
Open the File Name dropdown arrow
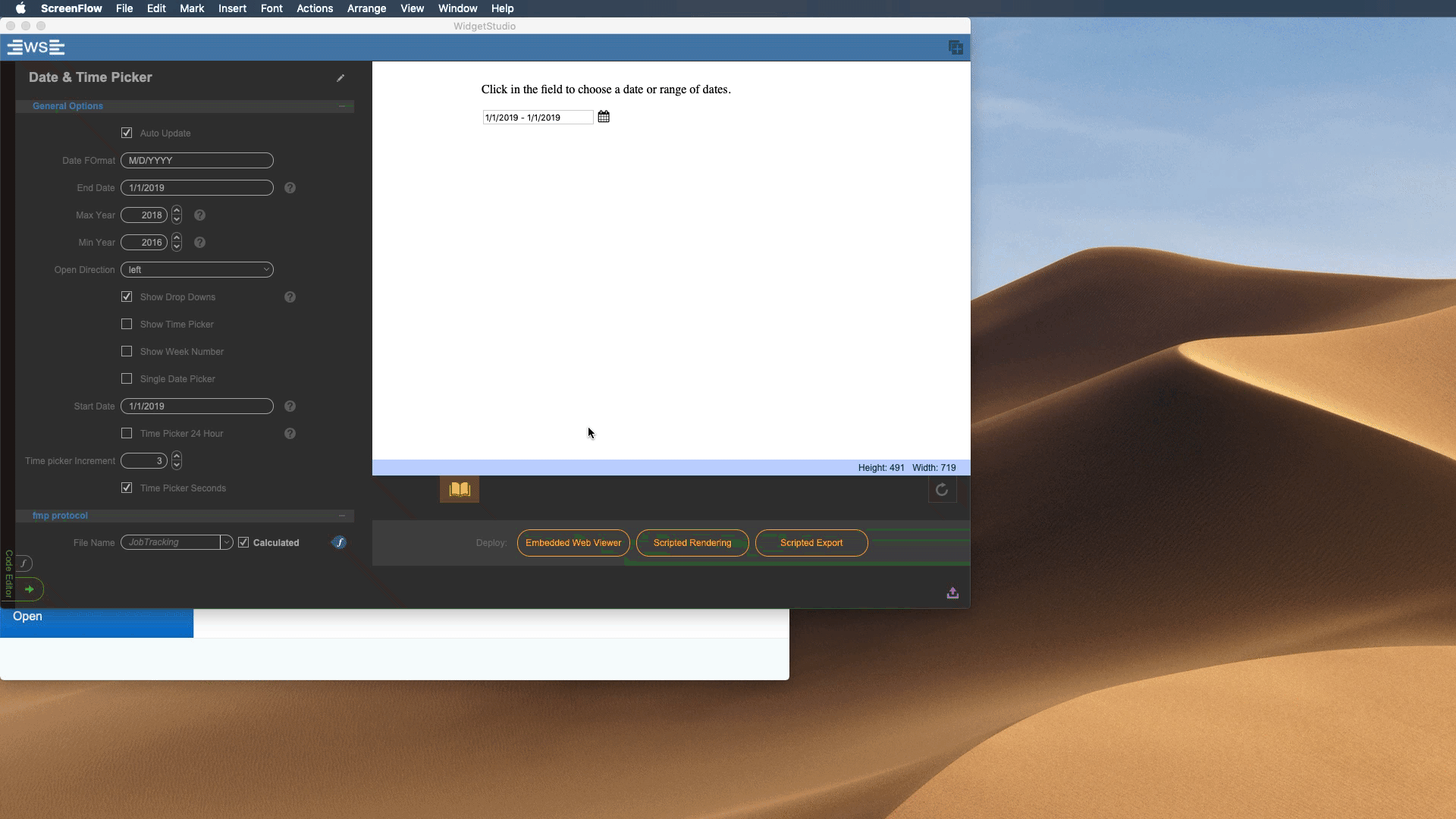point(226,542)
